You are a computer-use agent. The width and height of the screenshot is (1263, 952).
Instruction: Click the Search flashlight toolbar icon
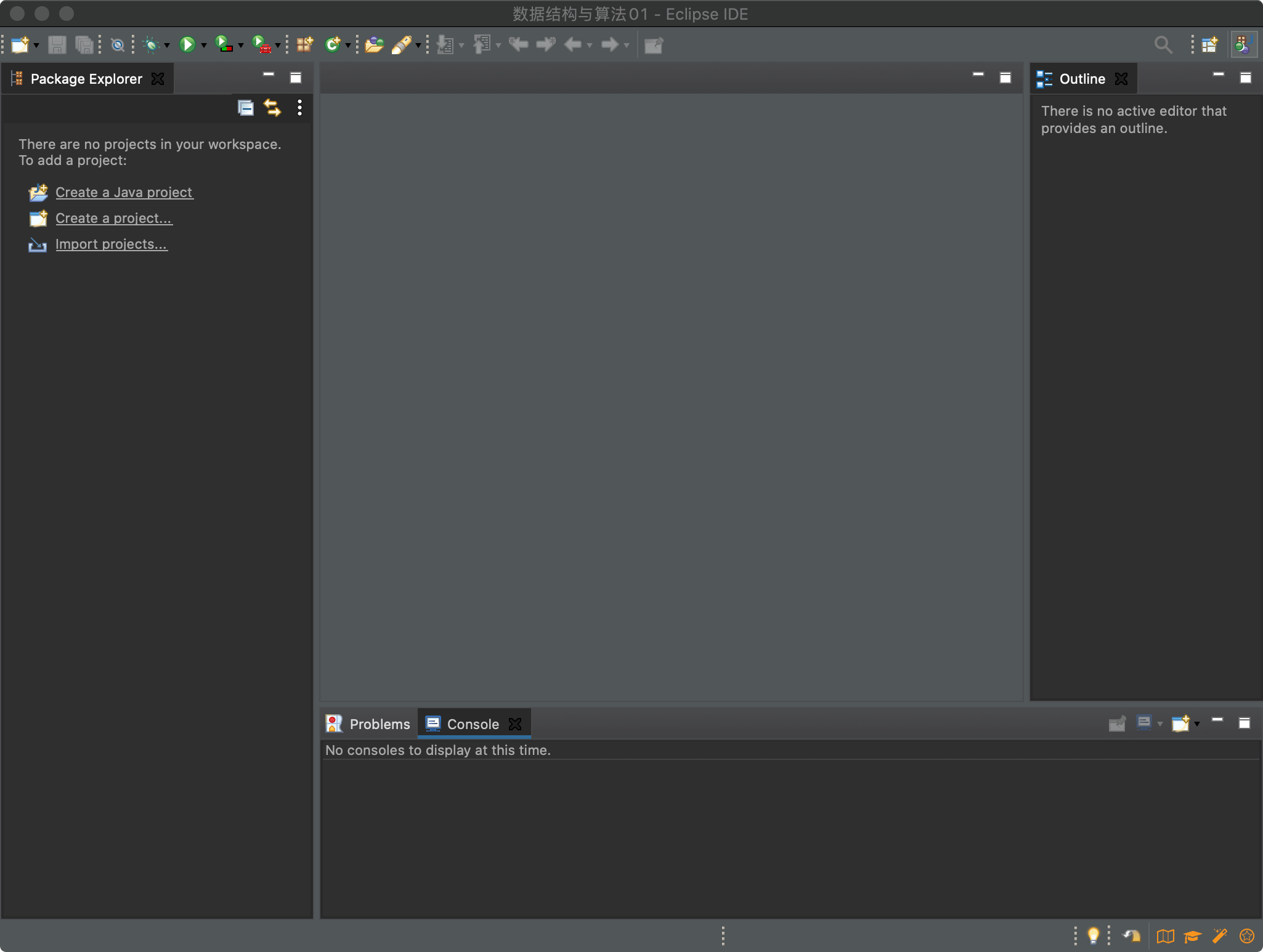coord(401,44)
